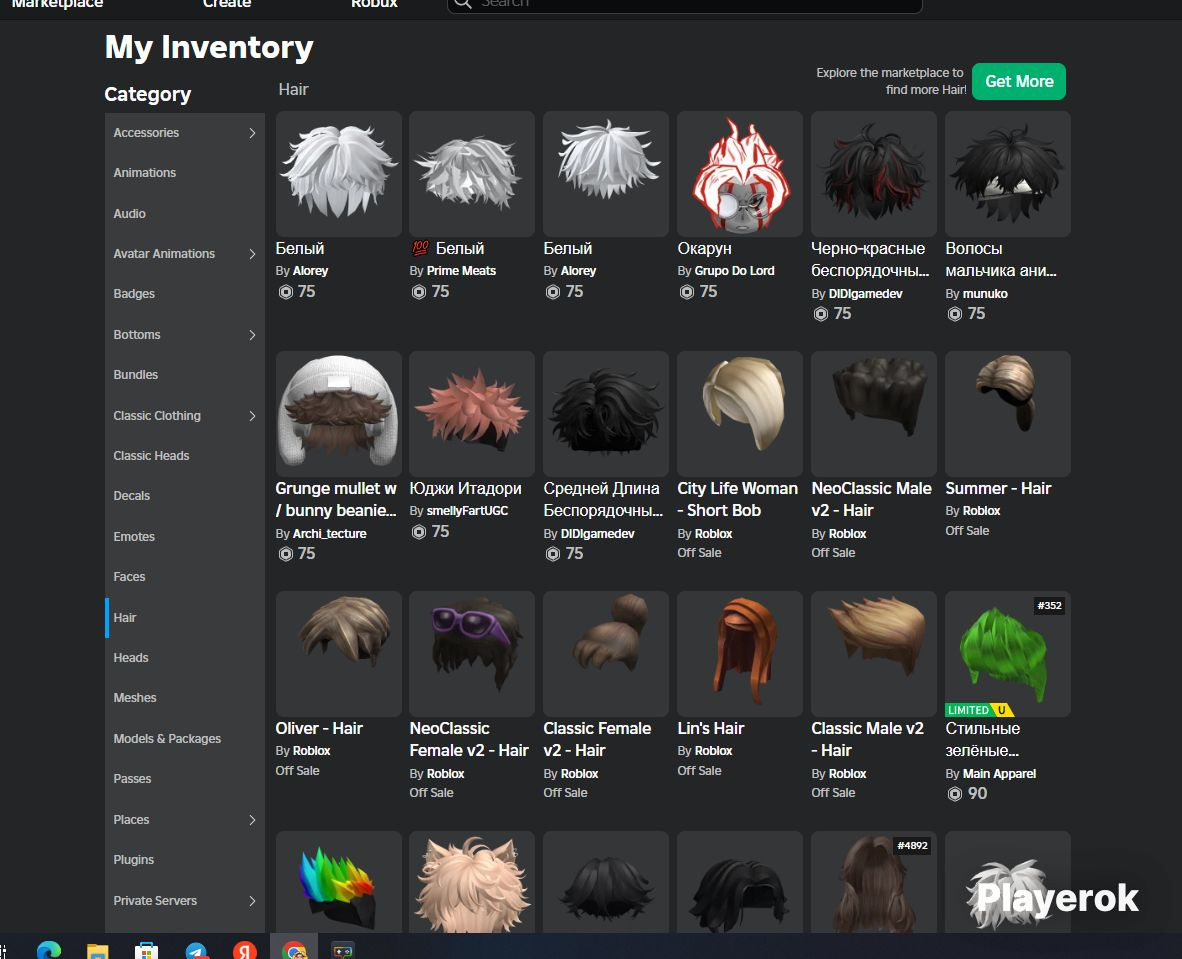Open Classic Male v2 - Hair title
Screen dimensions: 1182x959
[x=867, y=740]
